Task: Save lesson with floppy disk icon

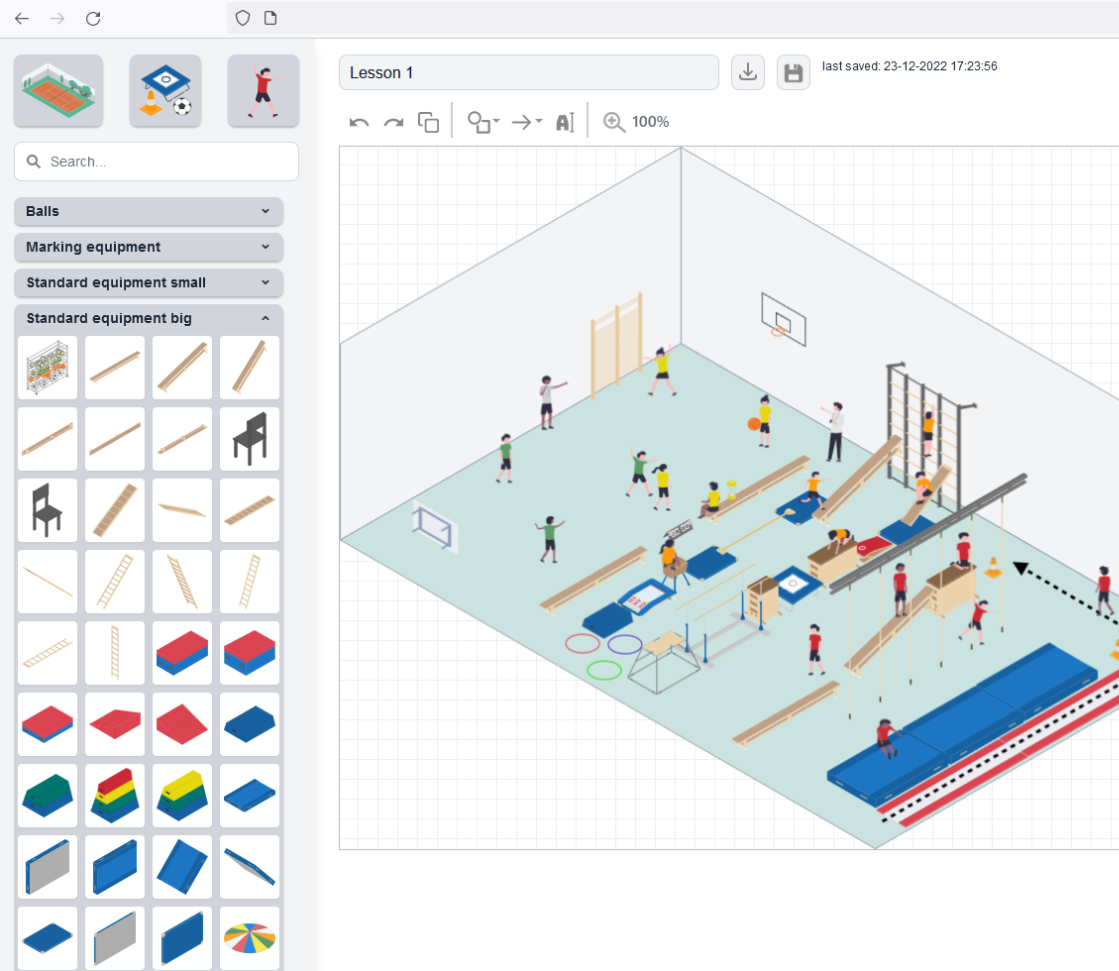Action: tap(793, 73)
